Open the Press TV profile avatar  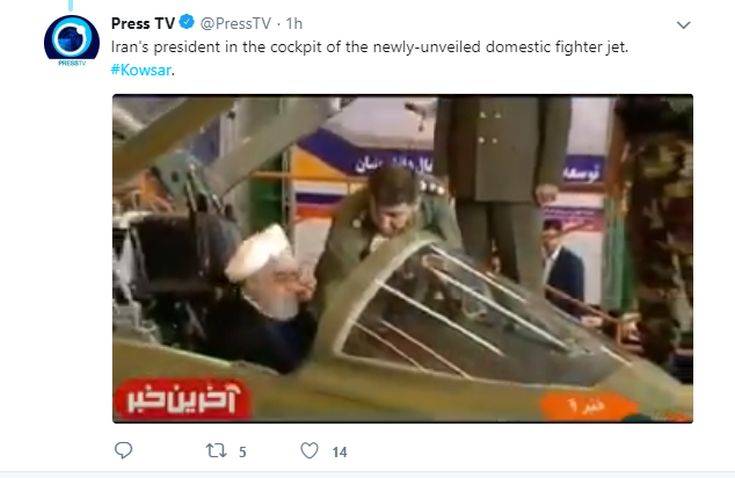[71, 39]
